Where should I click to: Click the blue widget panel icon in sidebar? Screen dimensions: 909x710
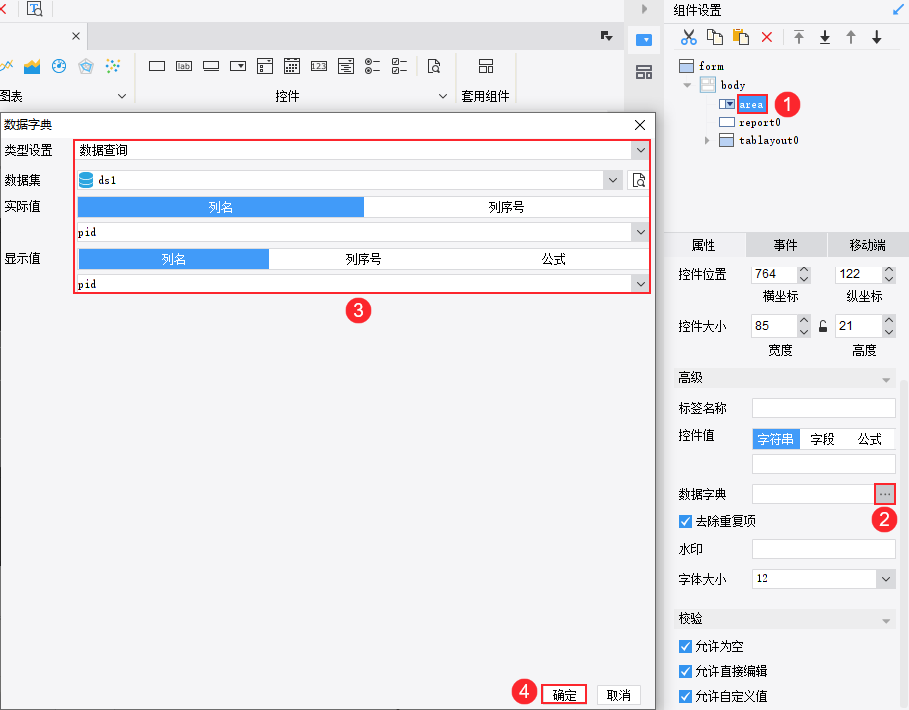pyautogui.click(x=643, y=40)
